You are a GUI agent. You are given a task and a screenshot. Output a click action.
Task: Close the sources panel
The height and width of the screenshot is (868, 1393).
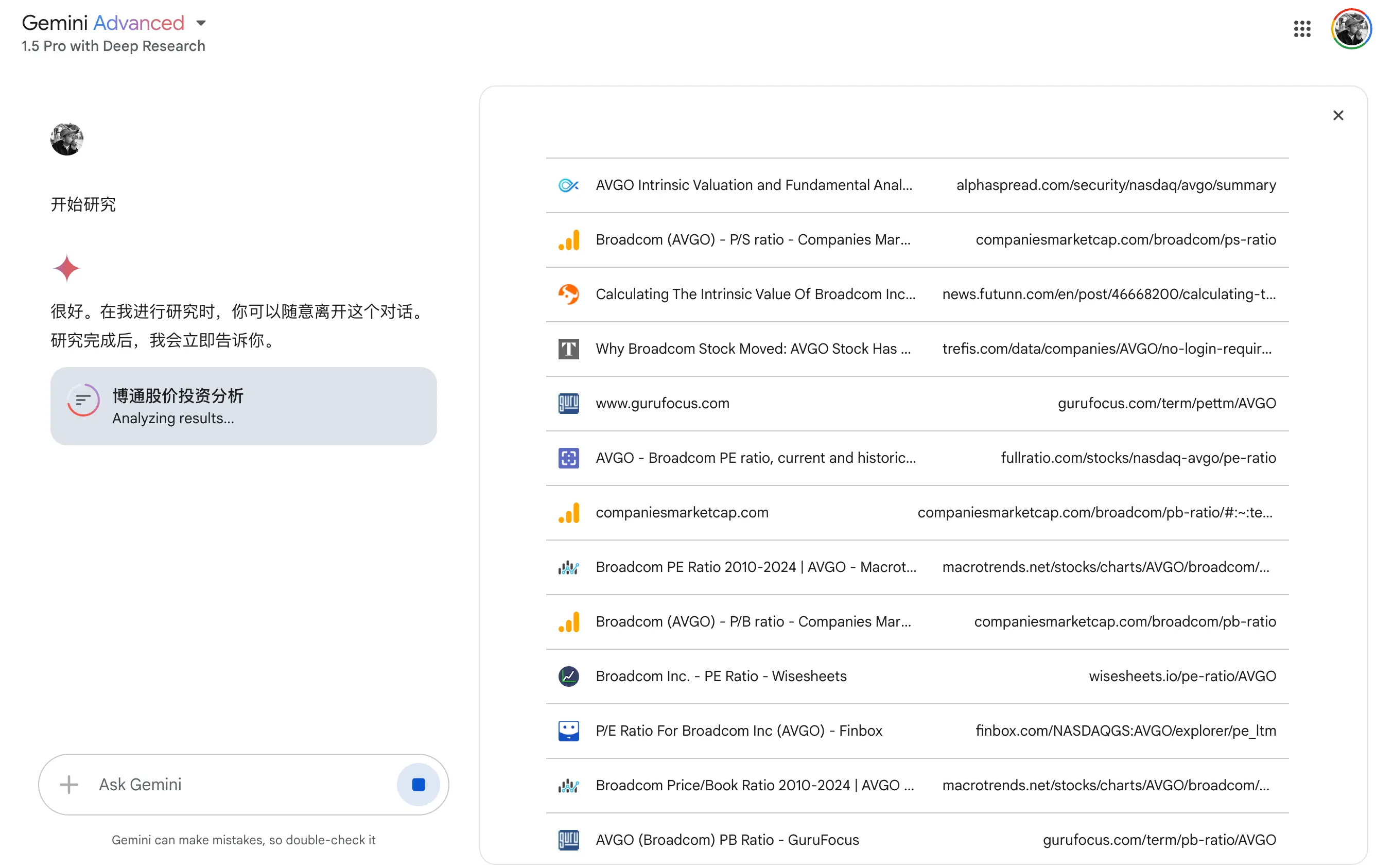1338,115
